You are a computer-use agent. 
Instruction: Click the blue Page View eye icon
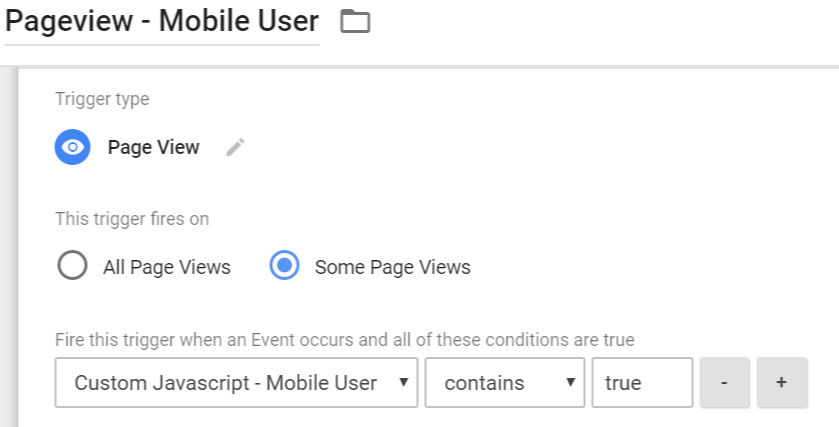coord(72,147)
